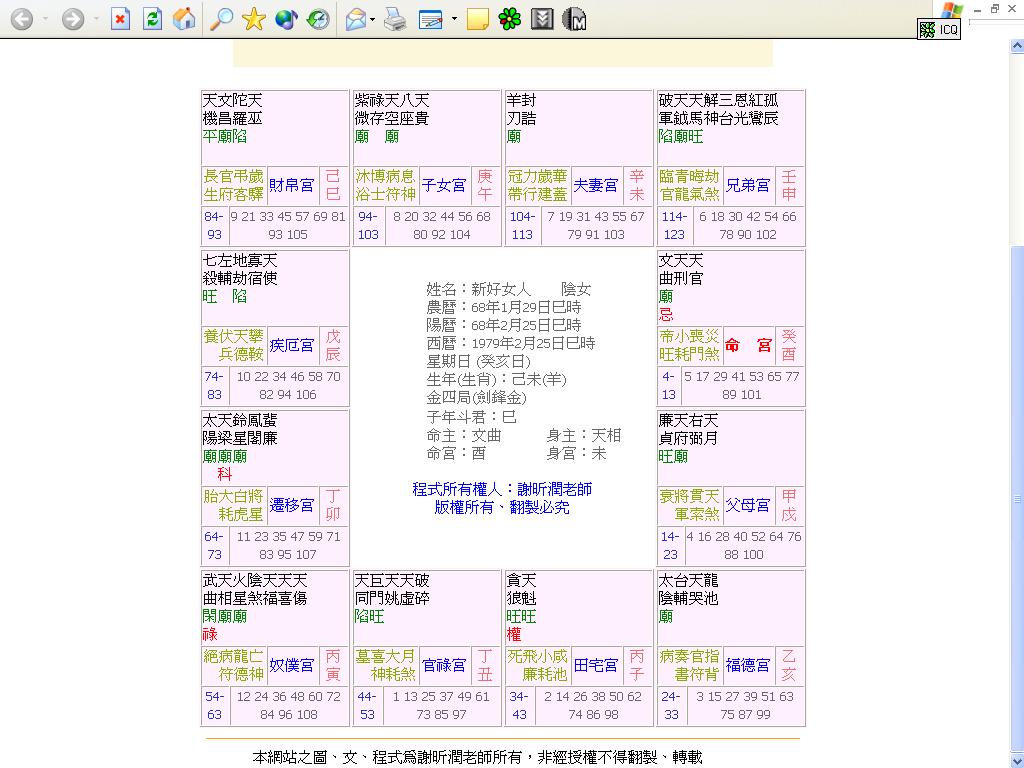Open the History panel clock icon
Image resolution: width=1024 pixels, height=768 pixels.
point(316,18)
